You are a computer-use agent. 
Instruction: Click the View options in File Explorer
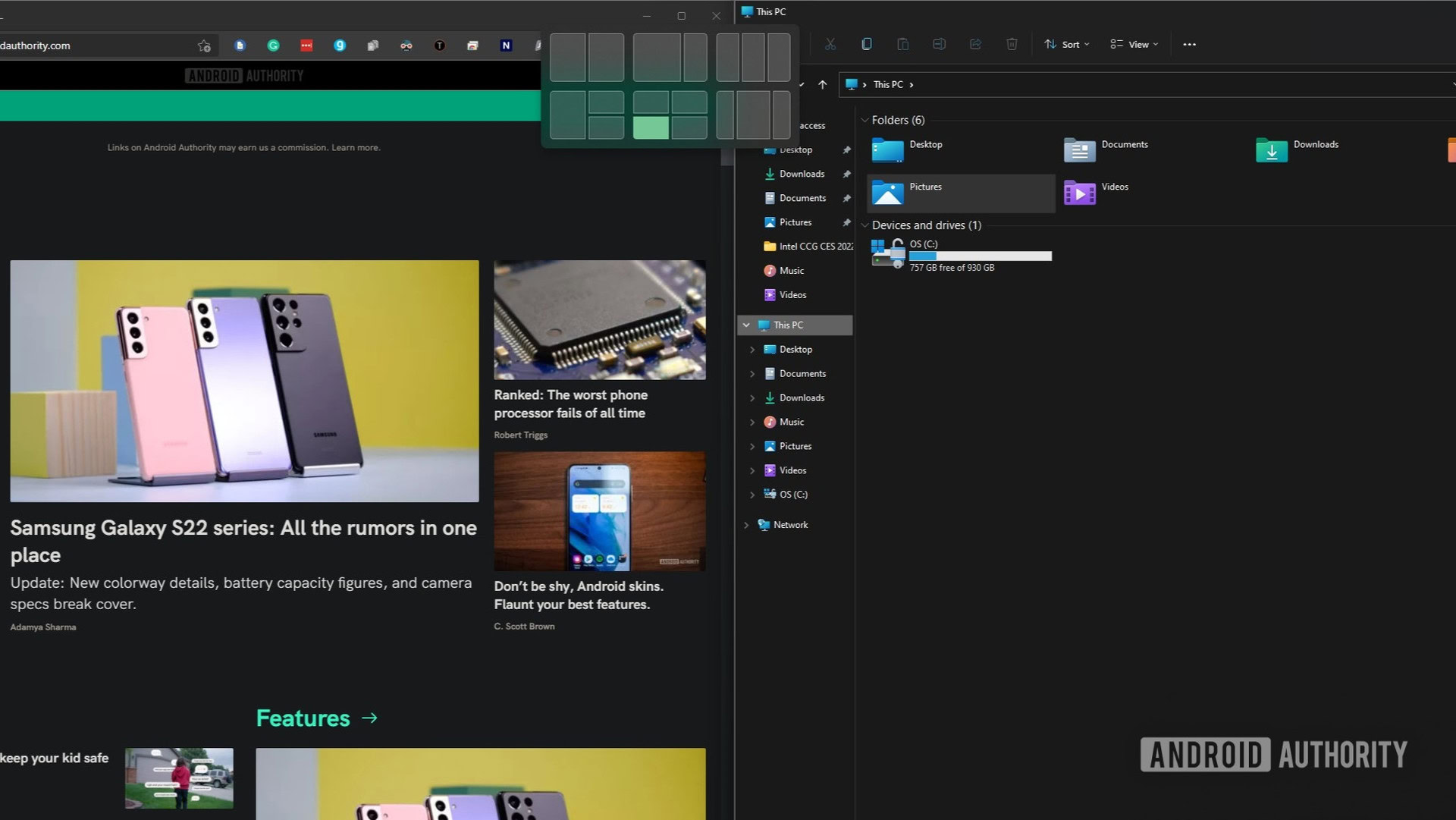tap(1135, 44)
